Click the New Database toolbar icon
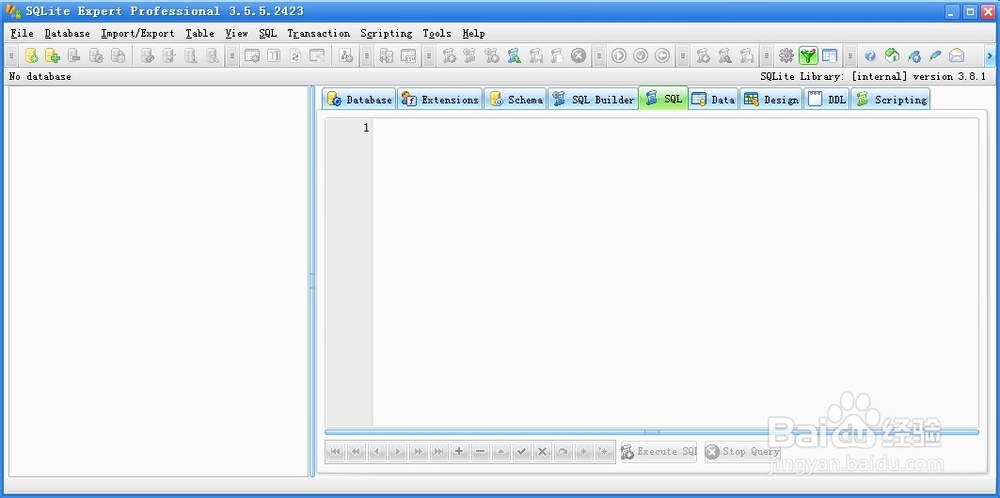1000x498 pixels. point(31,56)
